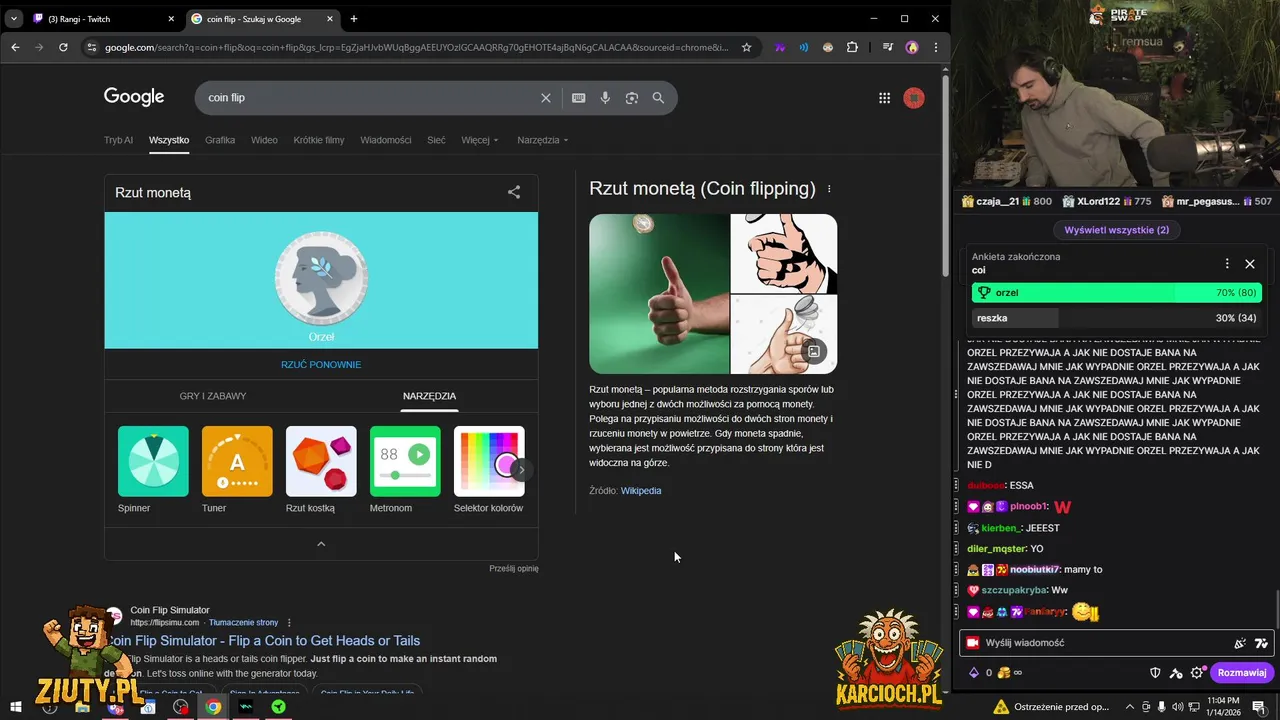Open OBS Studio from the taskbar
Viewport: 1280px width, 720px height.
point(180,706)
